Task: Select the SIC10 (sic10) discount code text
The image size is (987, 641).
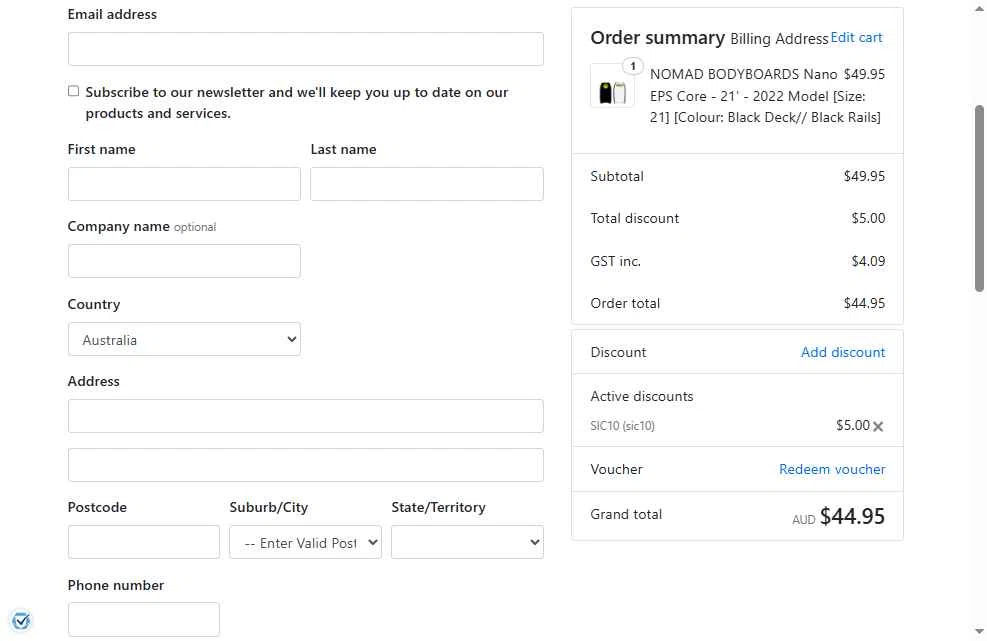Action: coord(623,426)
